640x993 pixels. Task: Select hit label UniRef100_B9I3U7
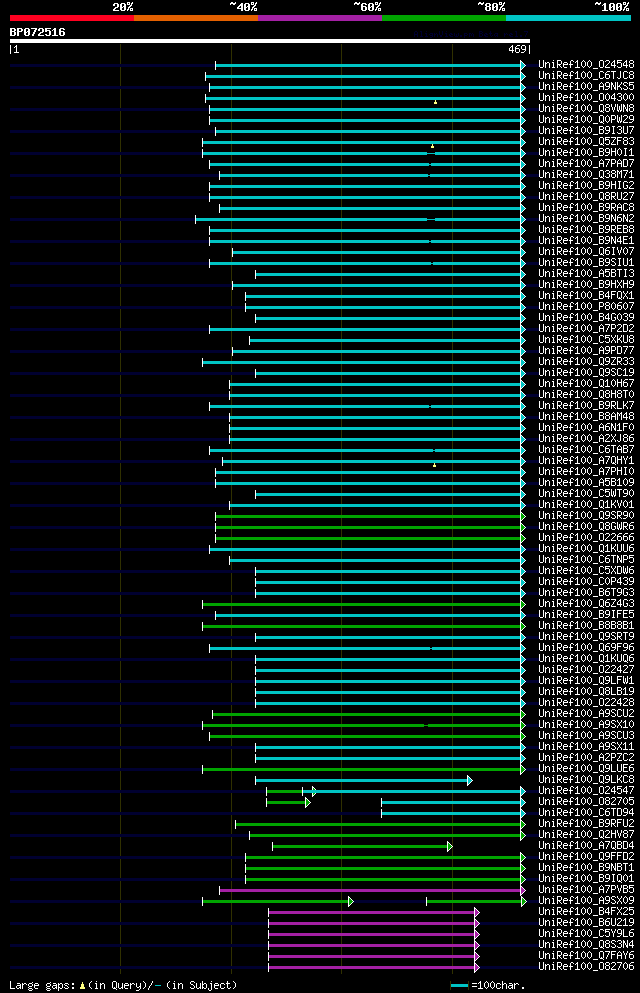pyautogui.click(x=586, y=130)
